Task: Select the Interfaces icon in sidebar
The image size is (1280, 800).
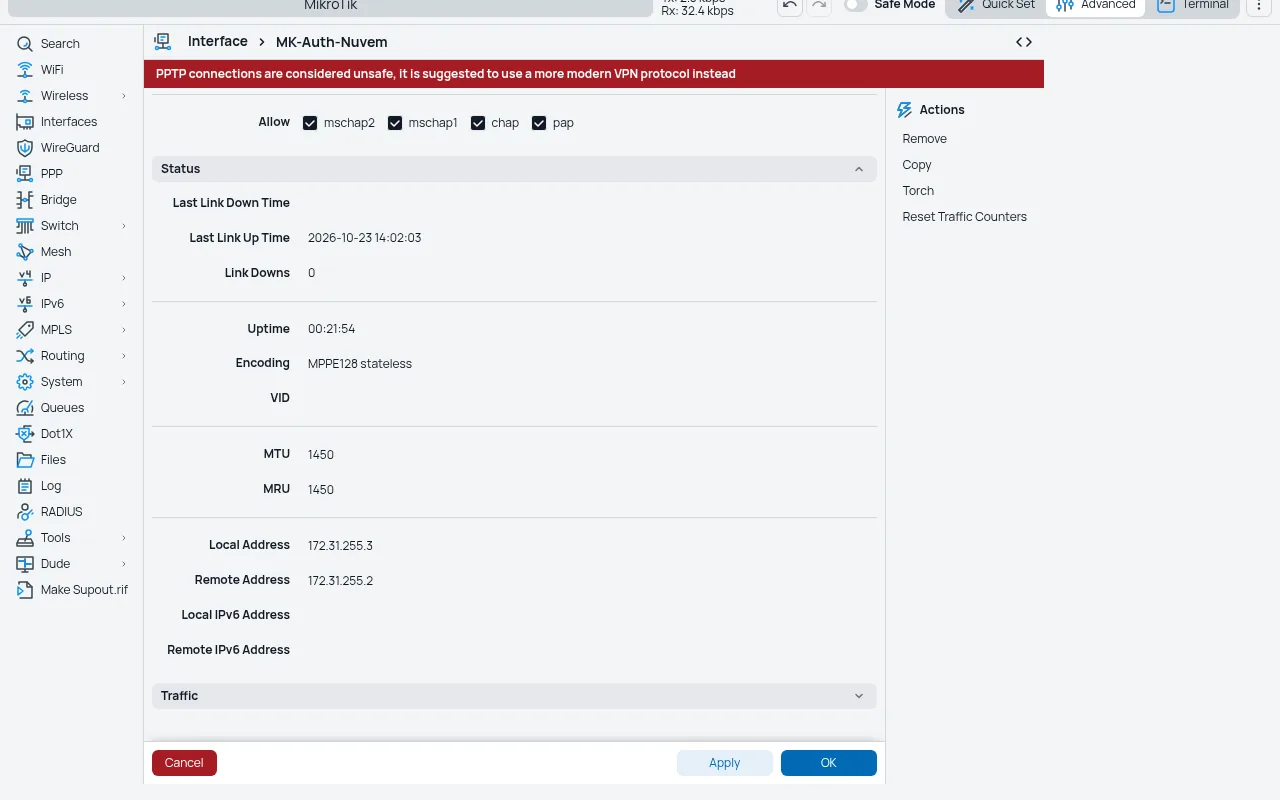Action: pyautogui.click(x=25, y=122)
